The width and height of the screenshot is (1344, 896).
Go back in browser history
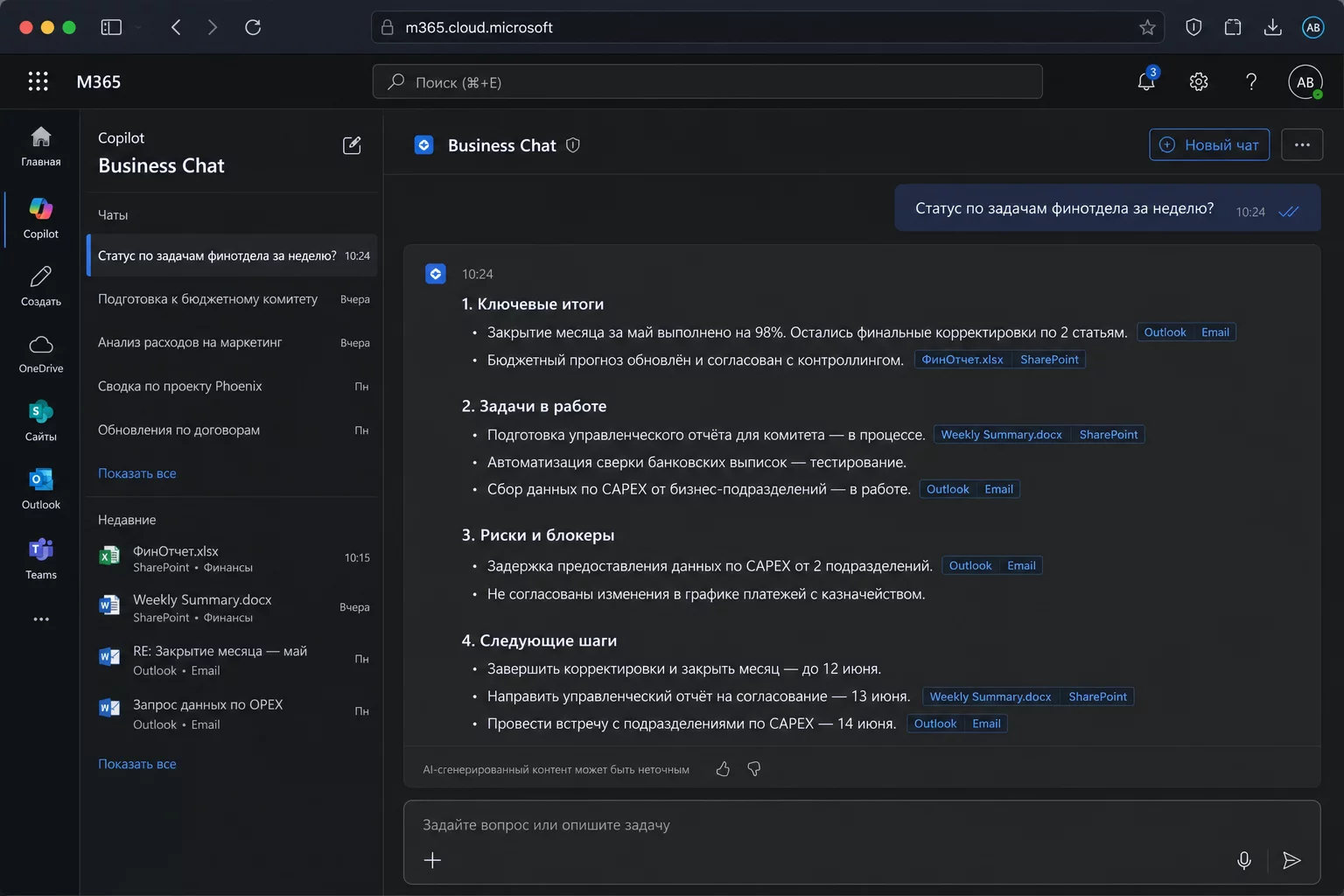tap(176, 27)
